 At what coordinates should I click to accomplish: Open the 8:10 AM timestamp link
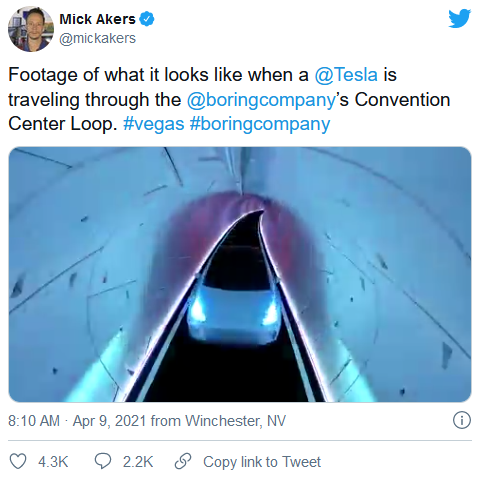coord(34,421)
